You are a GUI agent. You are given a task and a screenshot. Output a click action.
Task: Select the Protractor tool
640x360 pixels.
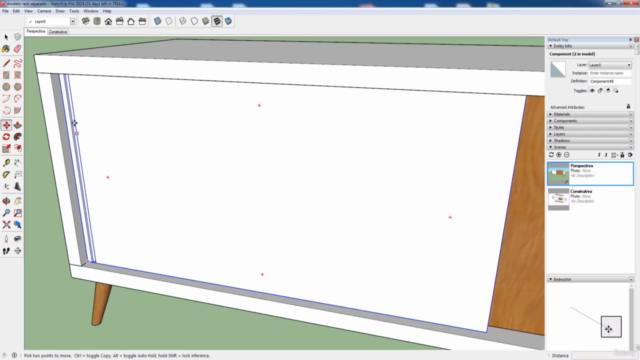(x=6, y=175)
